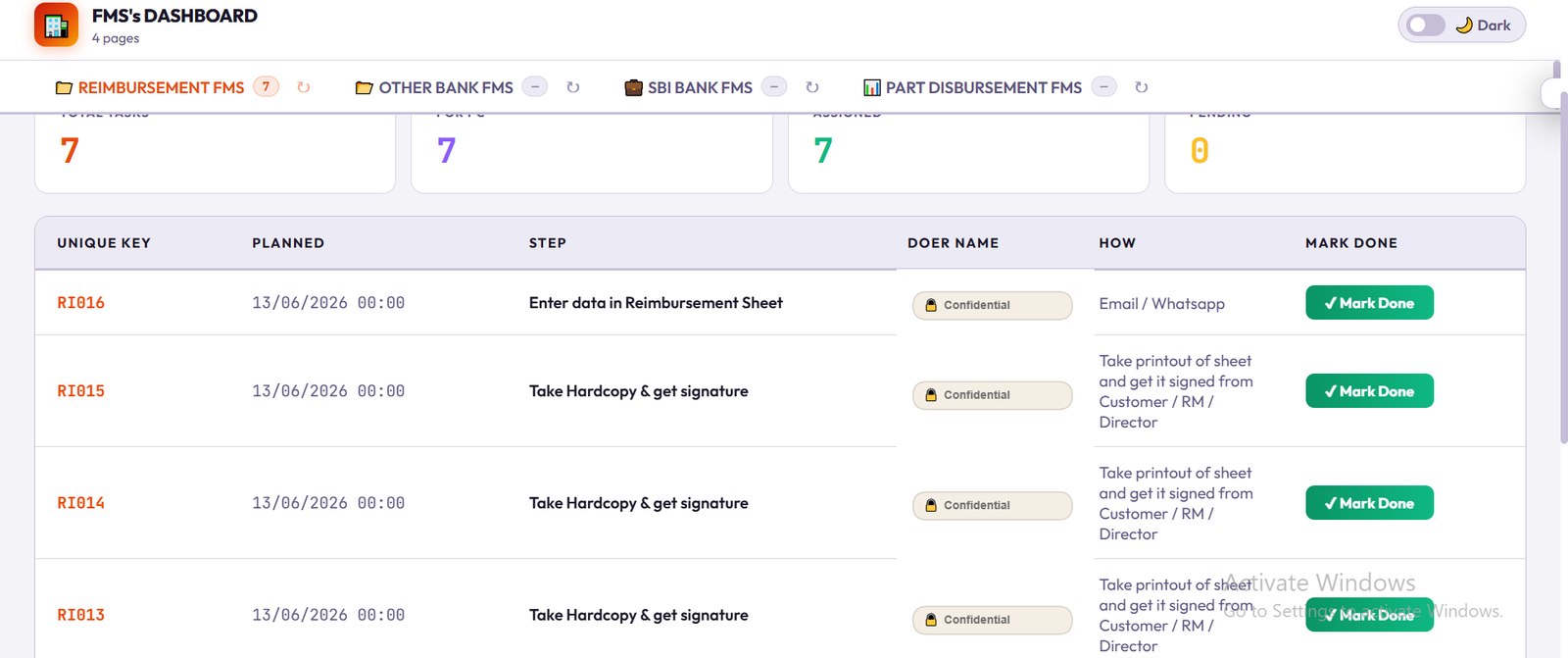Click the UNIQUE KEY column header
Image resolution: width=1568 pixels, height=658 pixels.
[104, 243]
